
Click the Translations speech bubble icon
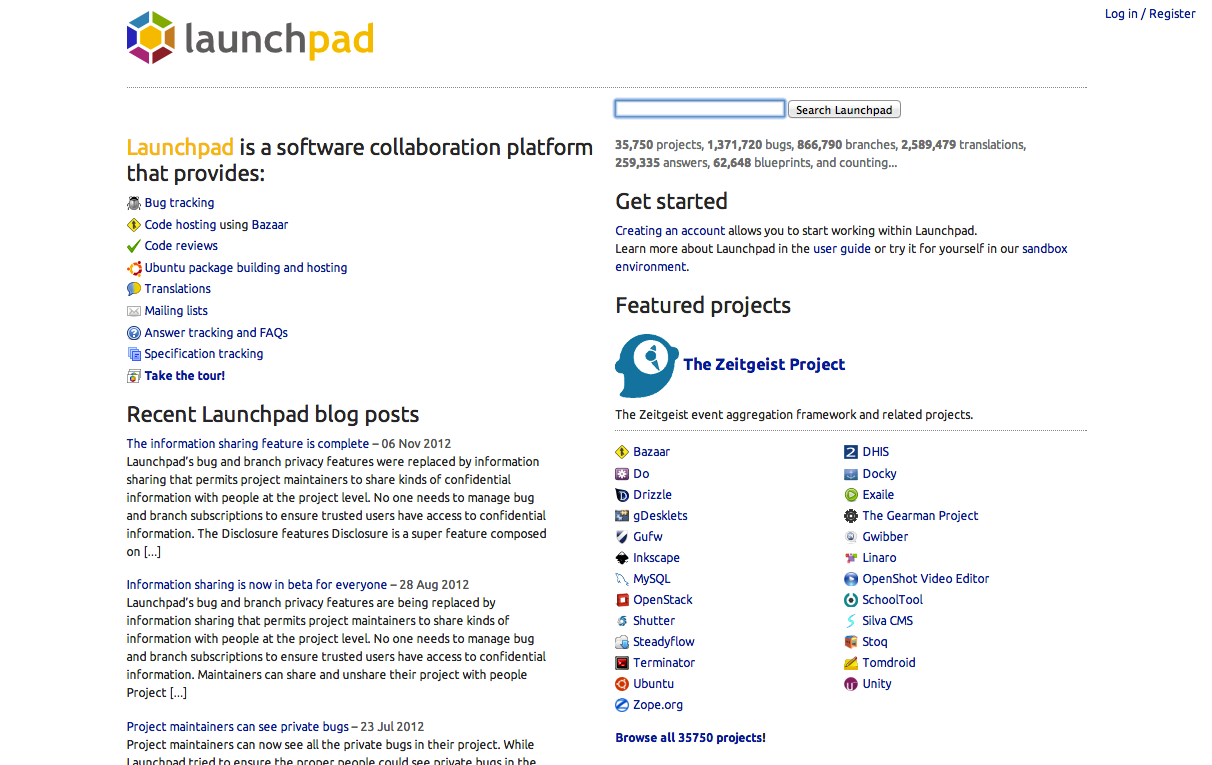pyautogui.click(x=134, y=289)
